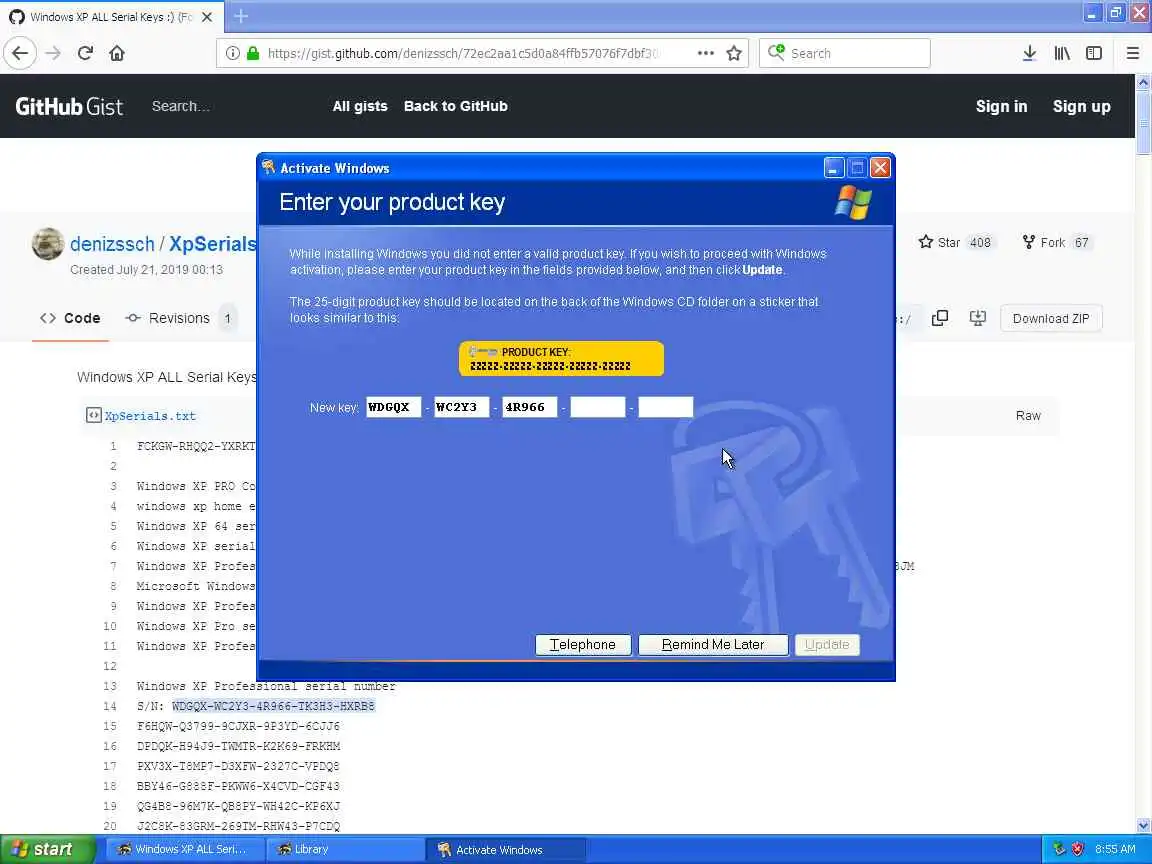Switch to Activate Windows taskbar item

point(506,849)
